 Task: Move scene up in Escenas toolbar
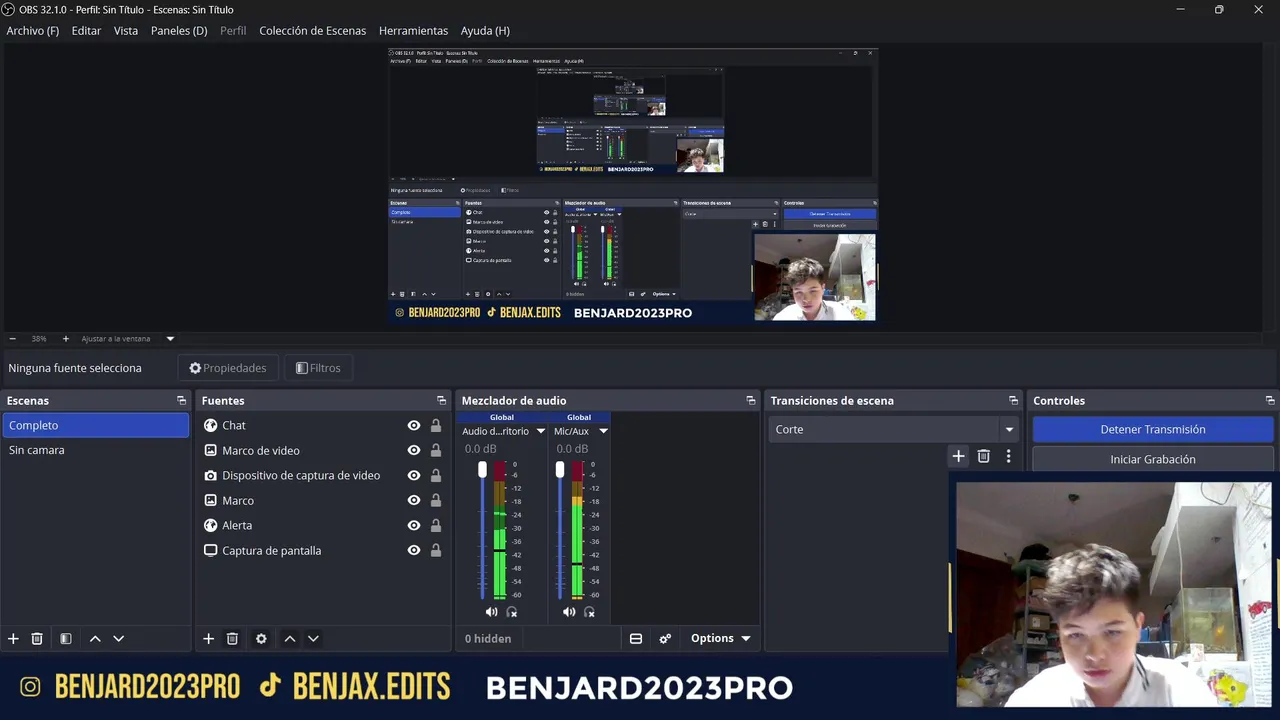pyautogui.click(x=95, y=638)
